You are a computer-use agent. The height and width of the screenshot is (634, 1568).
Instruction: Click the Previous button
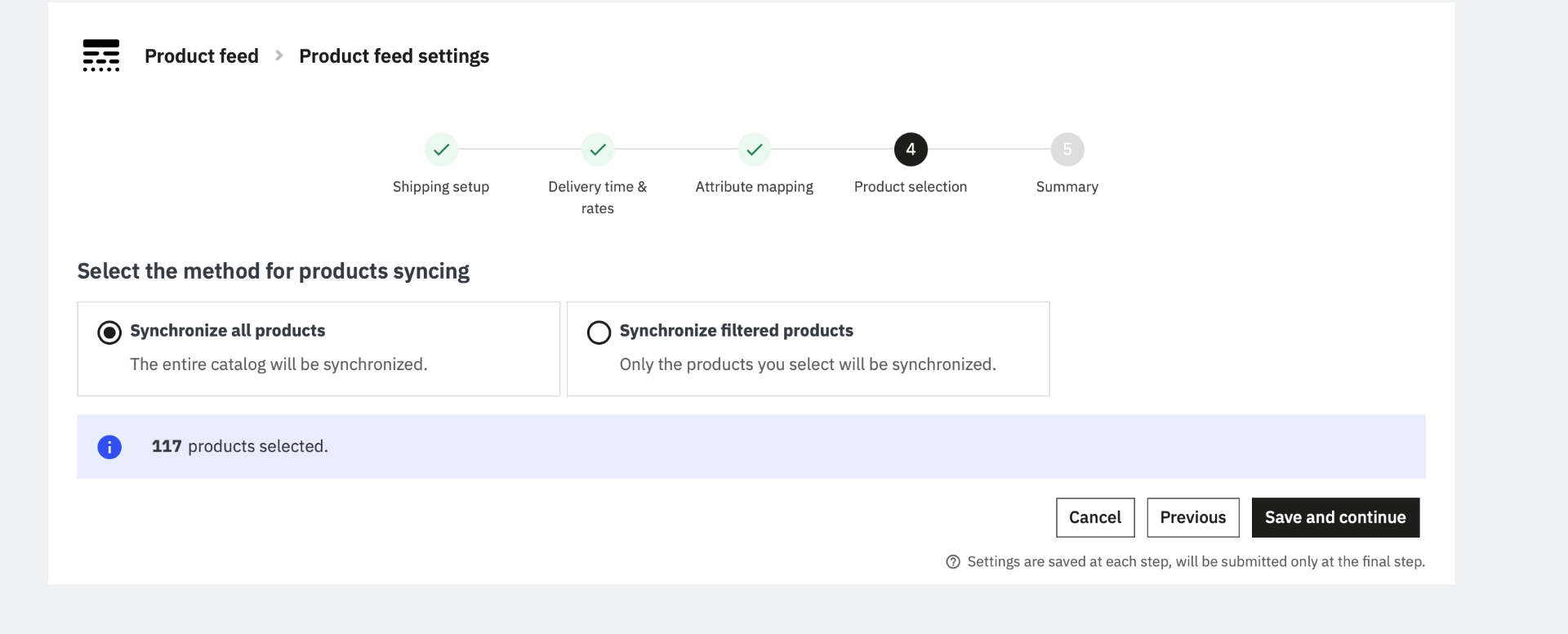[x=1193, y=518]
